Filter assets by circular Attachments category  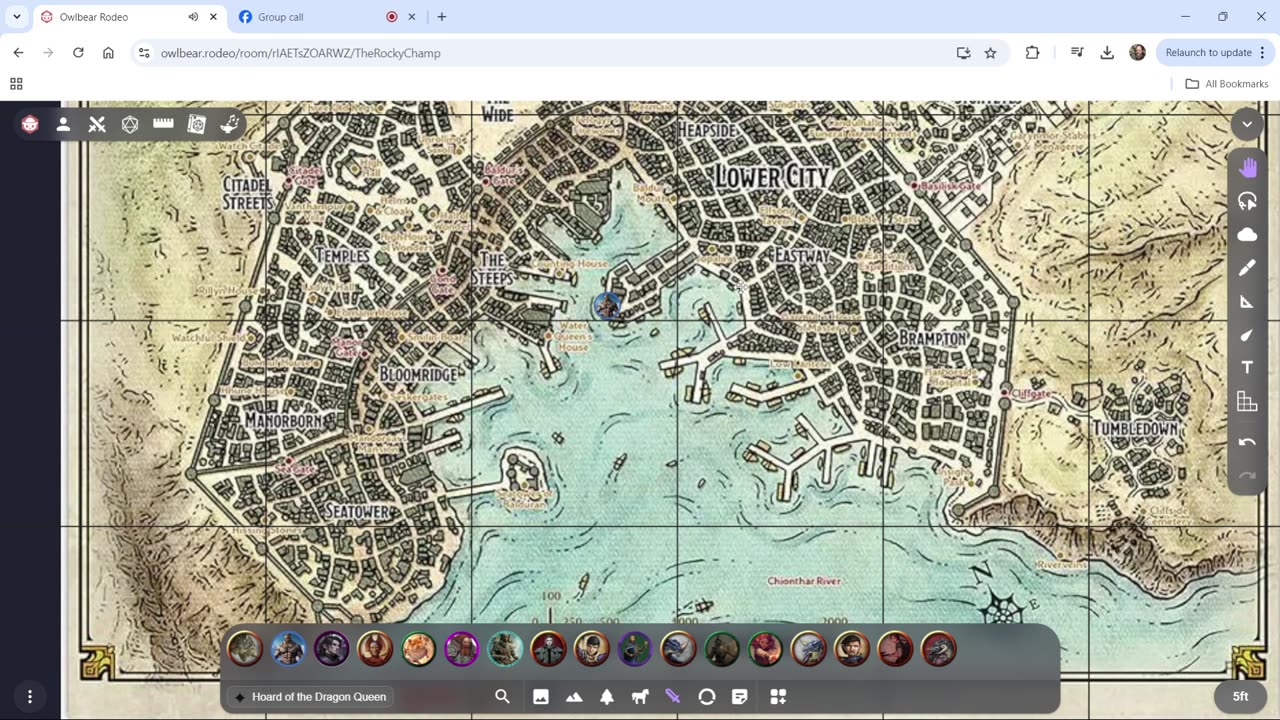[707, 697]
